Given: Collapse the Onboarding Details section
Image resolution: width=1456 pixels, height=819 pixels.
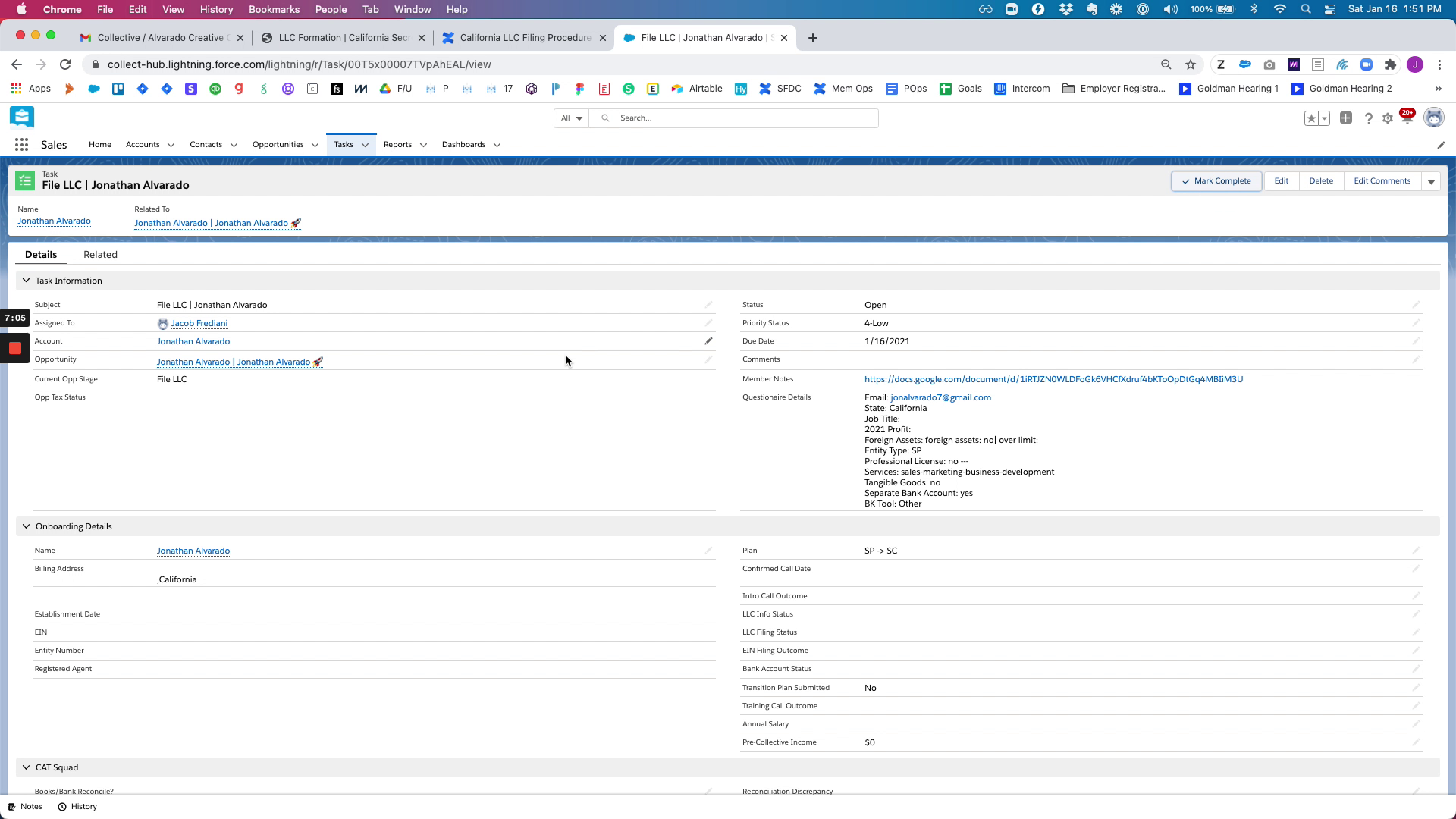Looking at the screenshot, I should tap(27, 526).
